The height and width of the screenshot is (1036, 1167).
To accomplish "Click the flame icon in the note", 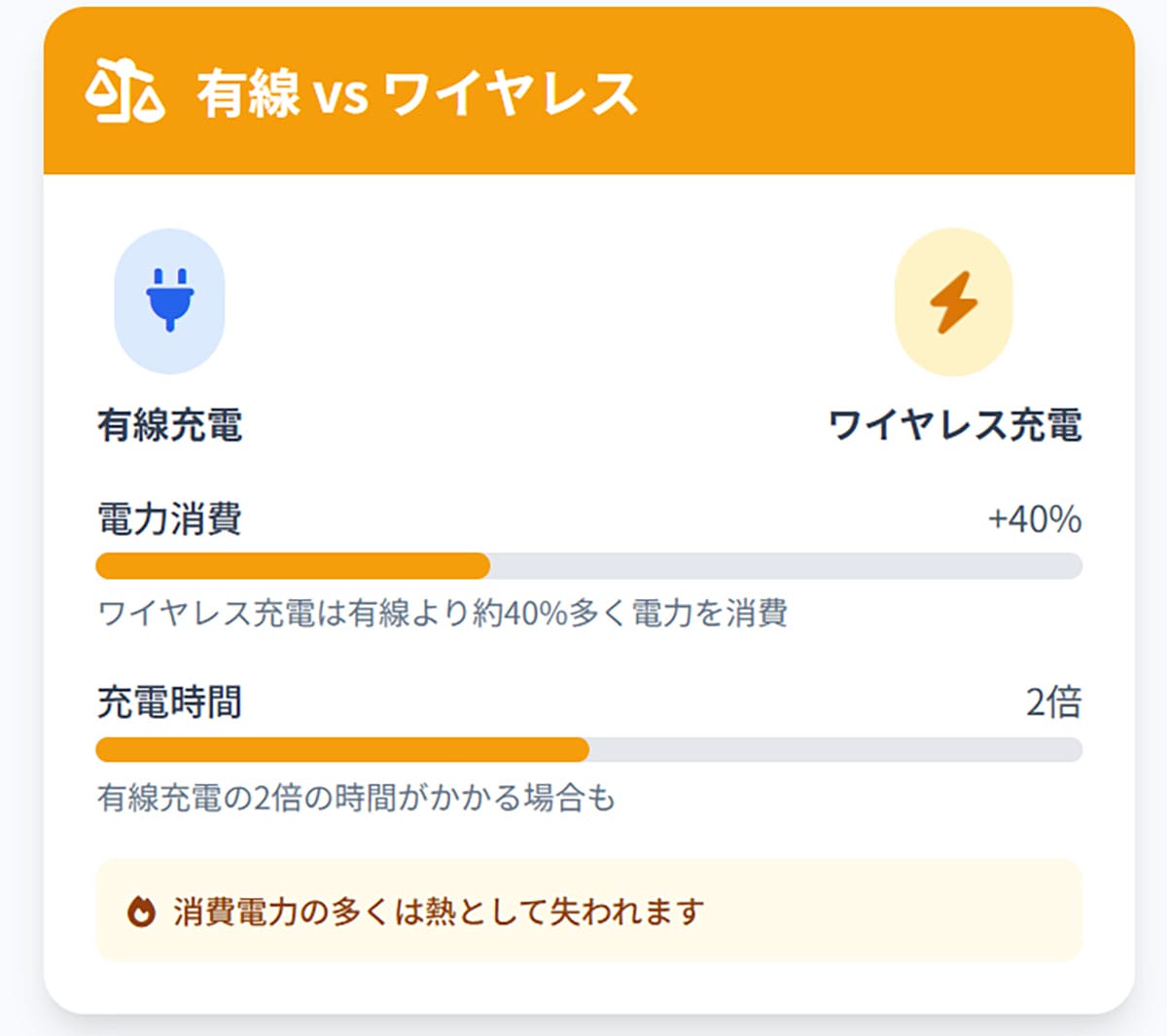I will [142, 912].
